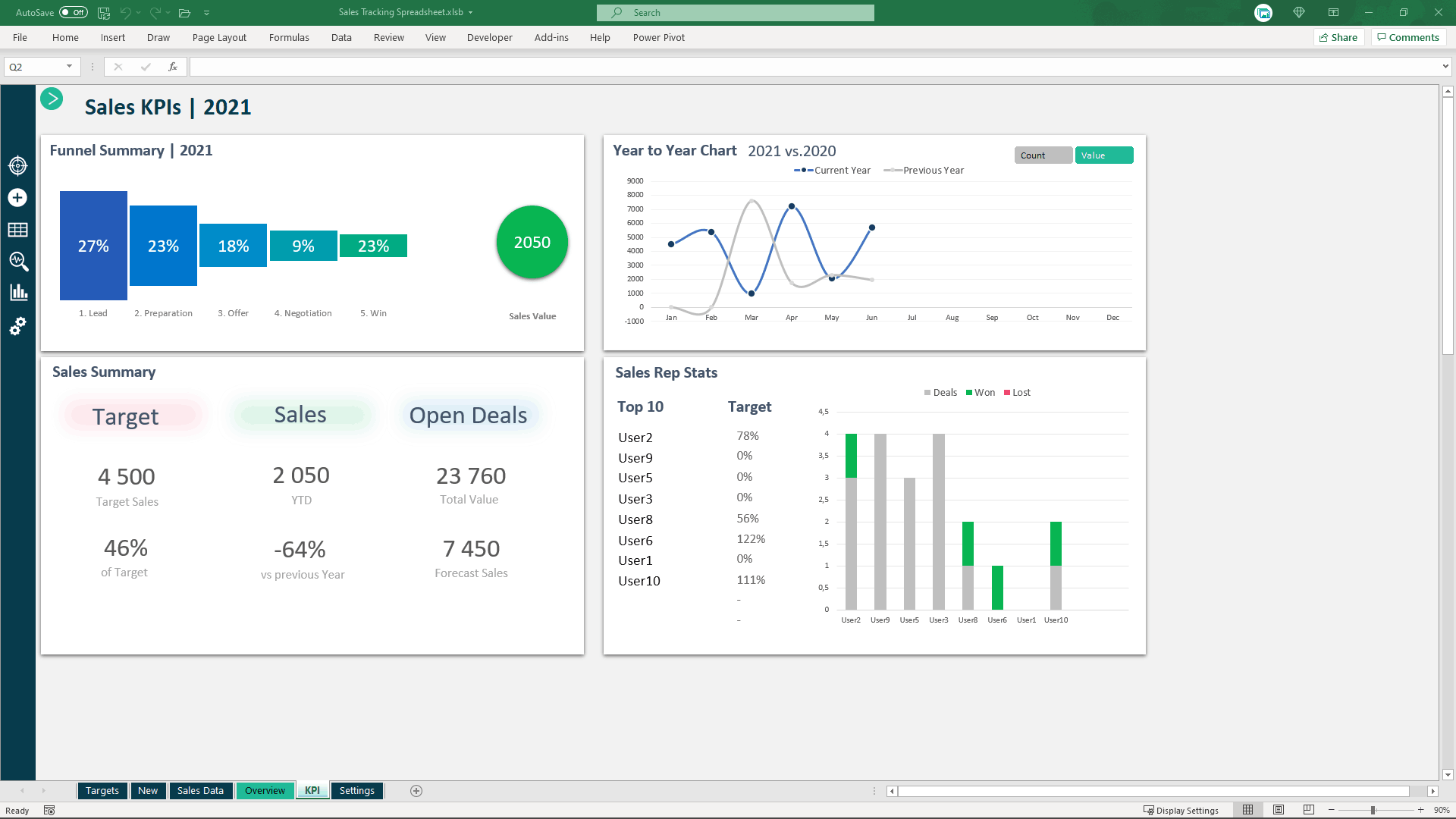Click the target crosshair sidebar icon

[x=17, y=165]
